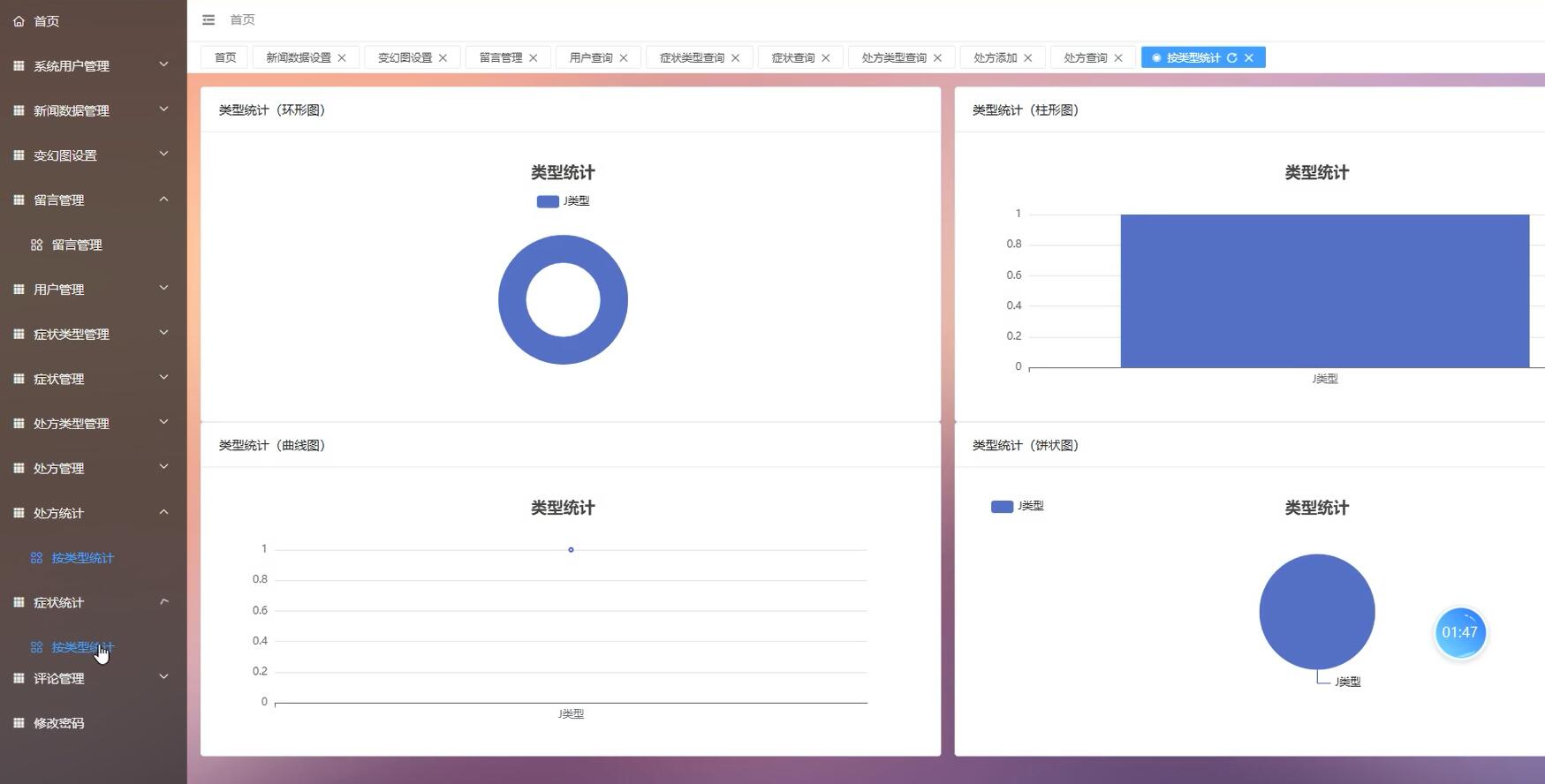Close the 症状查询 tab
This screenshot has width=1545, height=784.
click(x=825, y=57)
